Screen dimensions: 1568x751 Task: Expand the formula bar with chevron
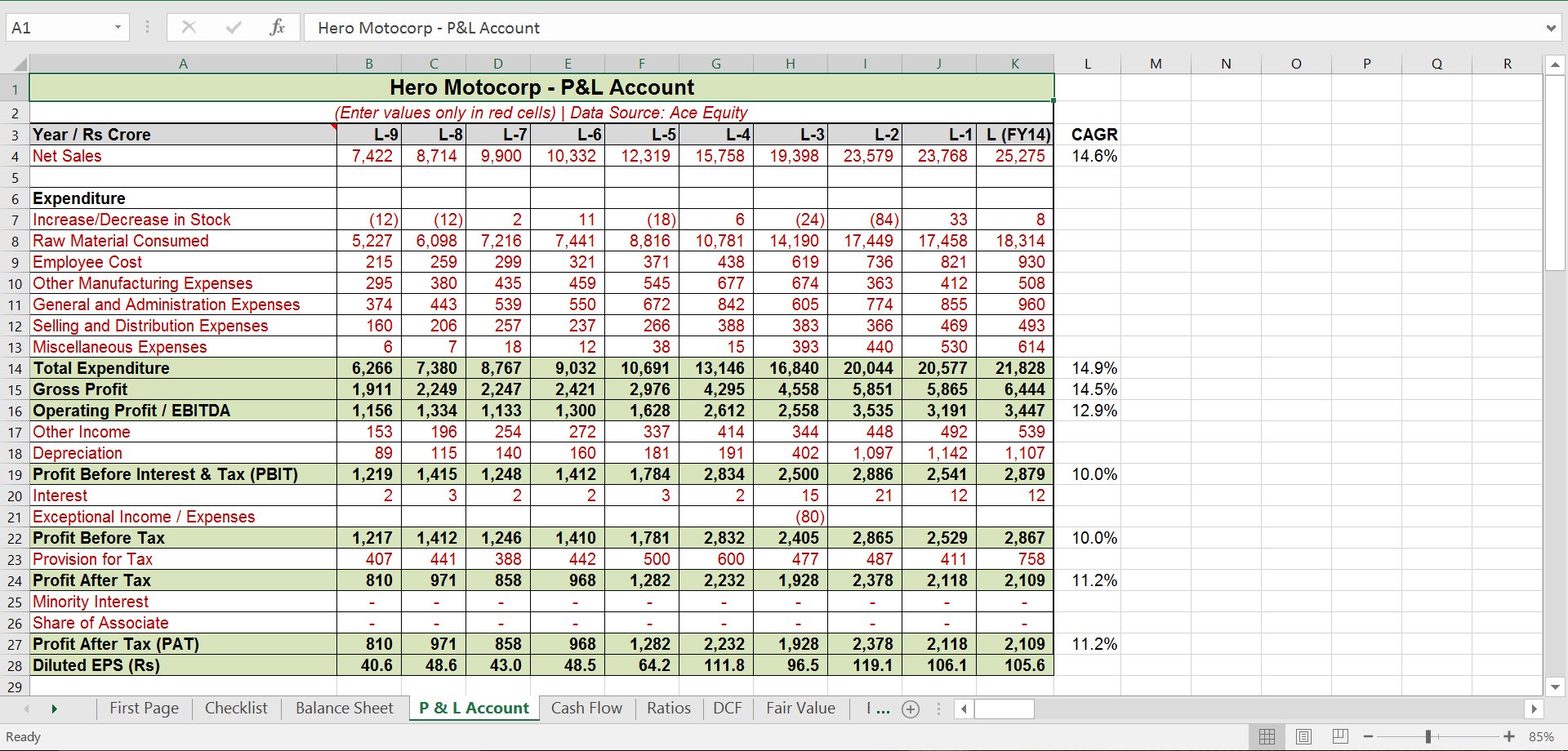1550,28
